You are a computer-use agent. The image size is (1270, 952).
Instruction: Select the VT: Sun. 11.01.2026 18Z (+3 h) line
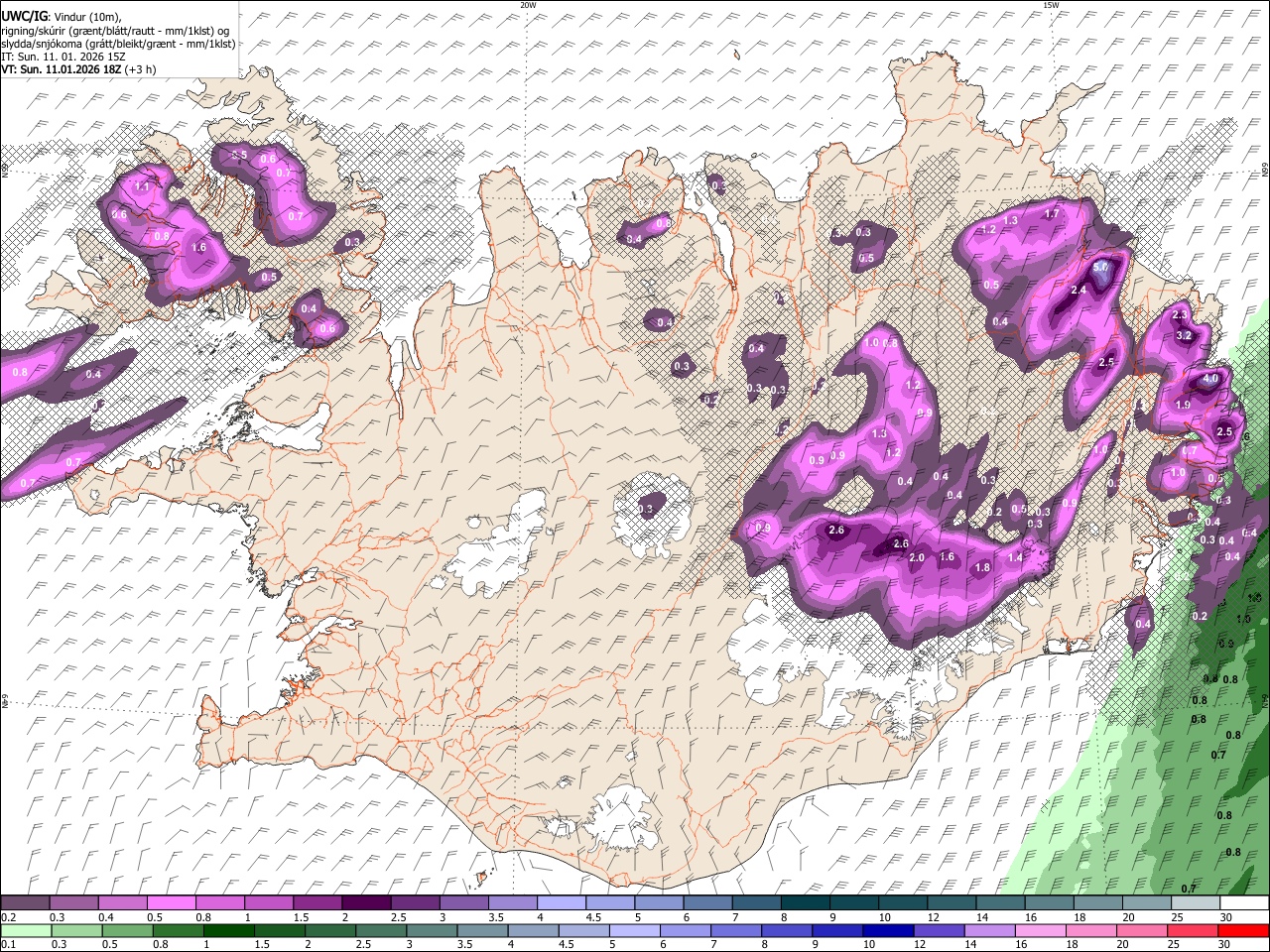77,69
